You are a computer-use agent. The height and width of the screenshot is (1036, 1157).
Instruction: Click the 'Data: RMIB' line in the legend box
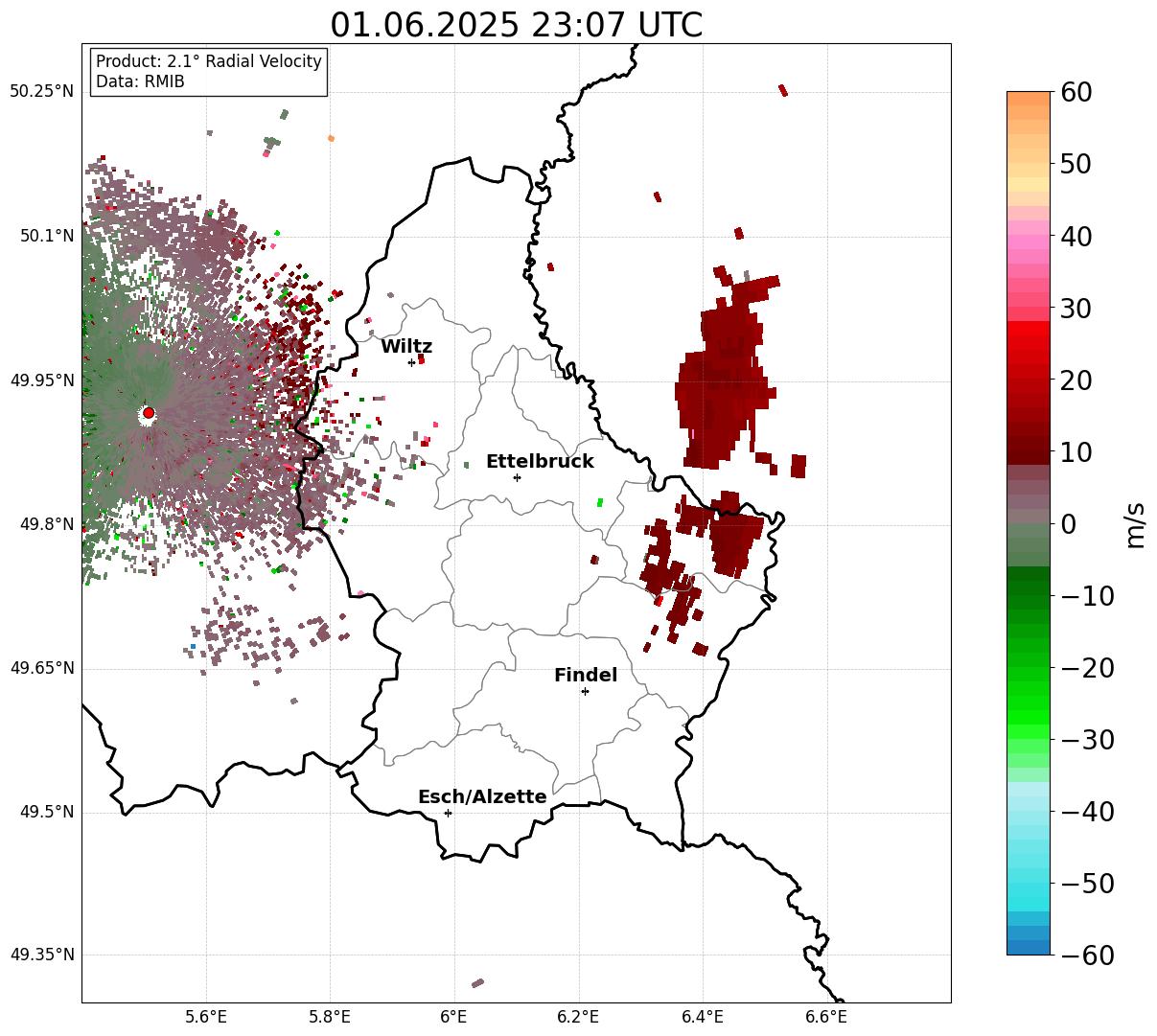140,82
